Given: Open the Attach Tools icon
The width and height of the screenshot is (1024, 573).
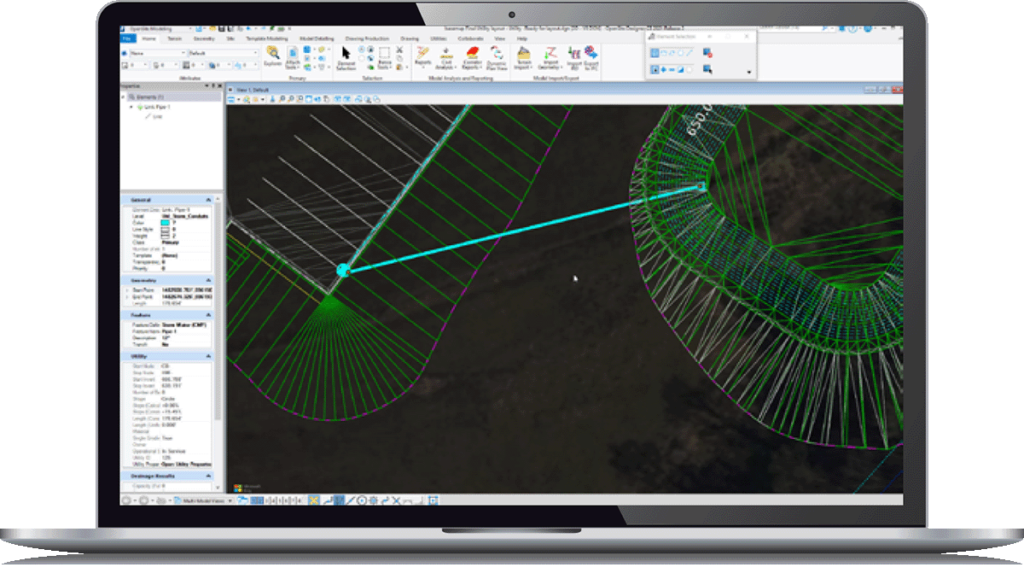Looking at the screenshot, I should (295, 55).
